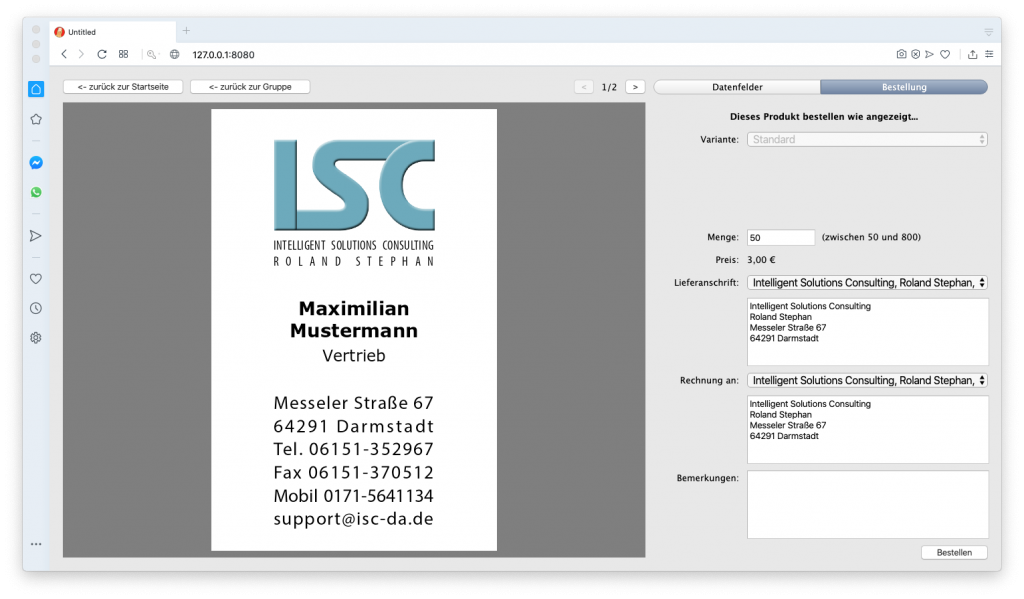Open WhatsApp from the sidebar
Viewport: 1024px width, 599px height.
click(36, 192)
